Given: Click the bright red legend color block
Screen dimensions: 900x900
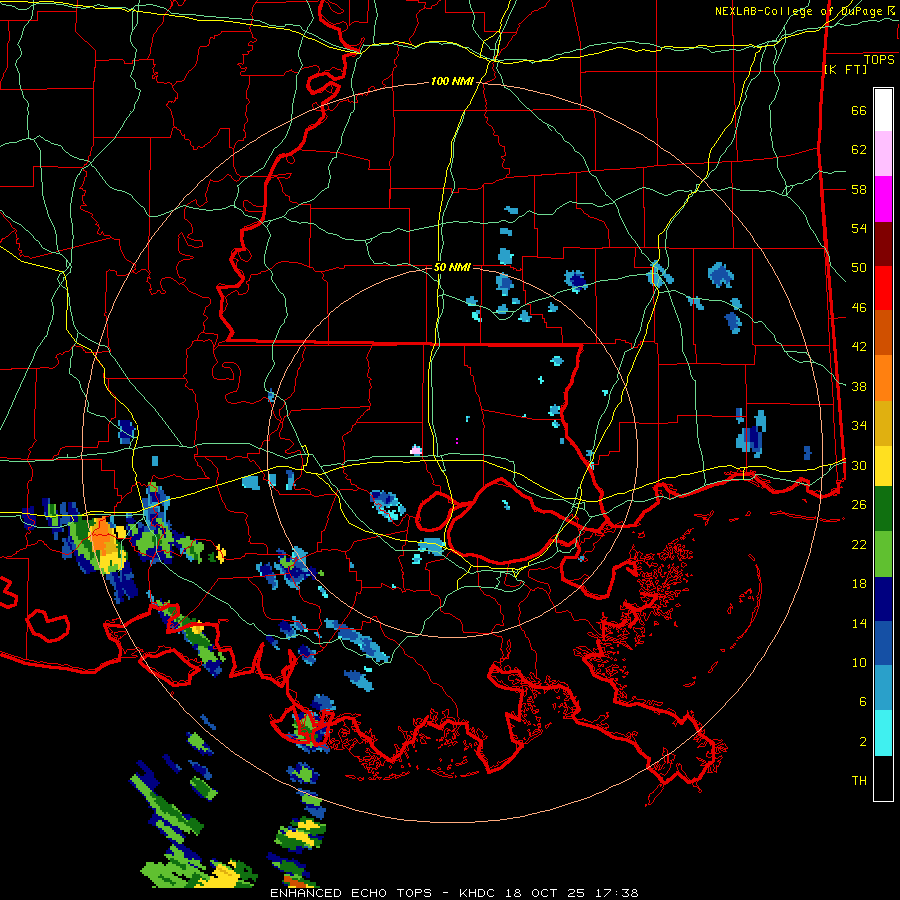Looking at the screenshot, I should tap(883, 288).
